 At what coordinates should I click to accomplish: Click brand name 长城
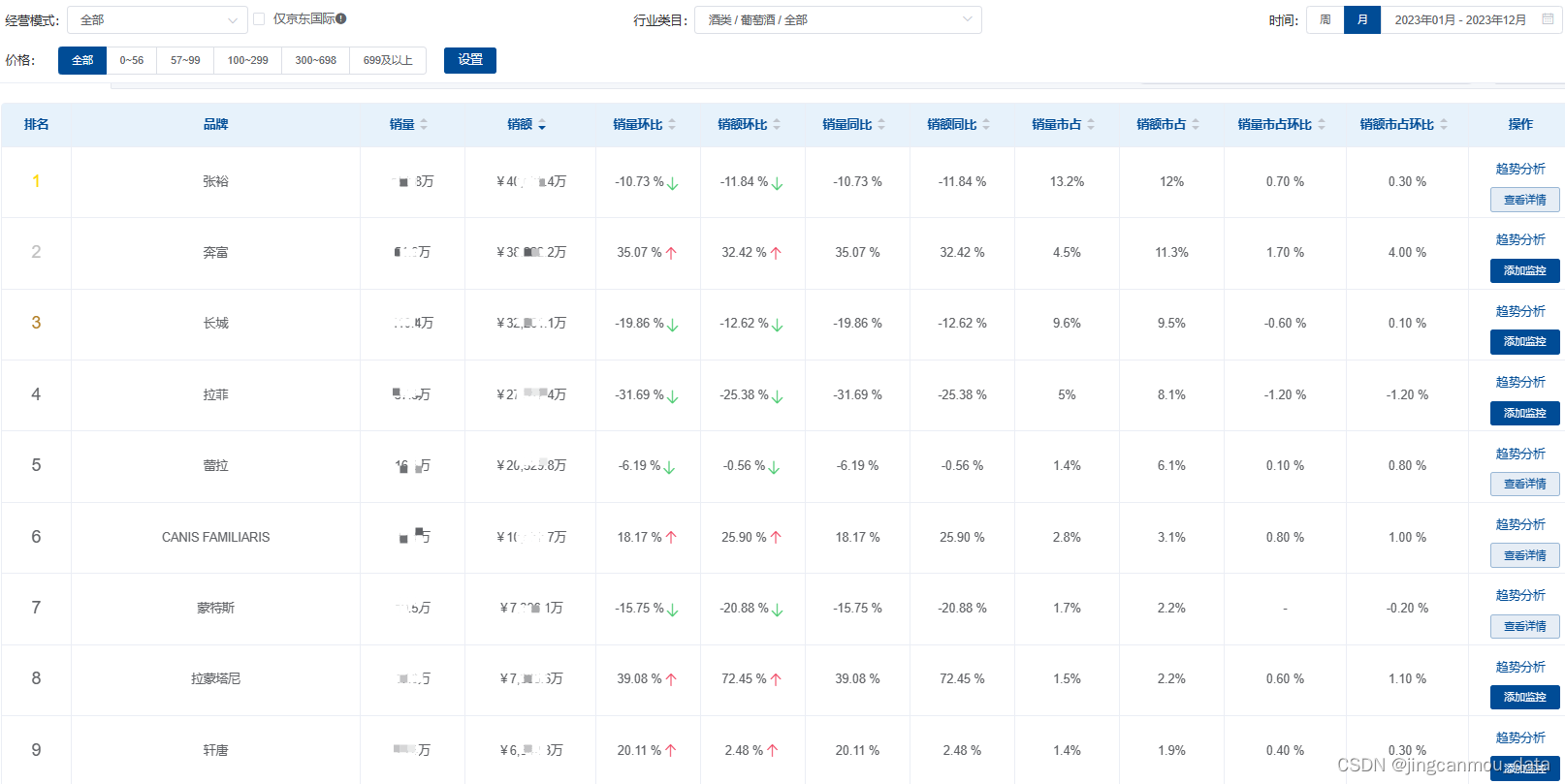[215, 323]
